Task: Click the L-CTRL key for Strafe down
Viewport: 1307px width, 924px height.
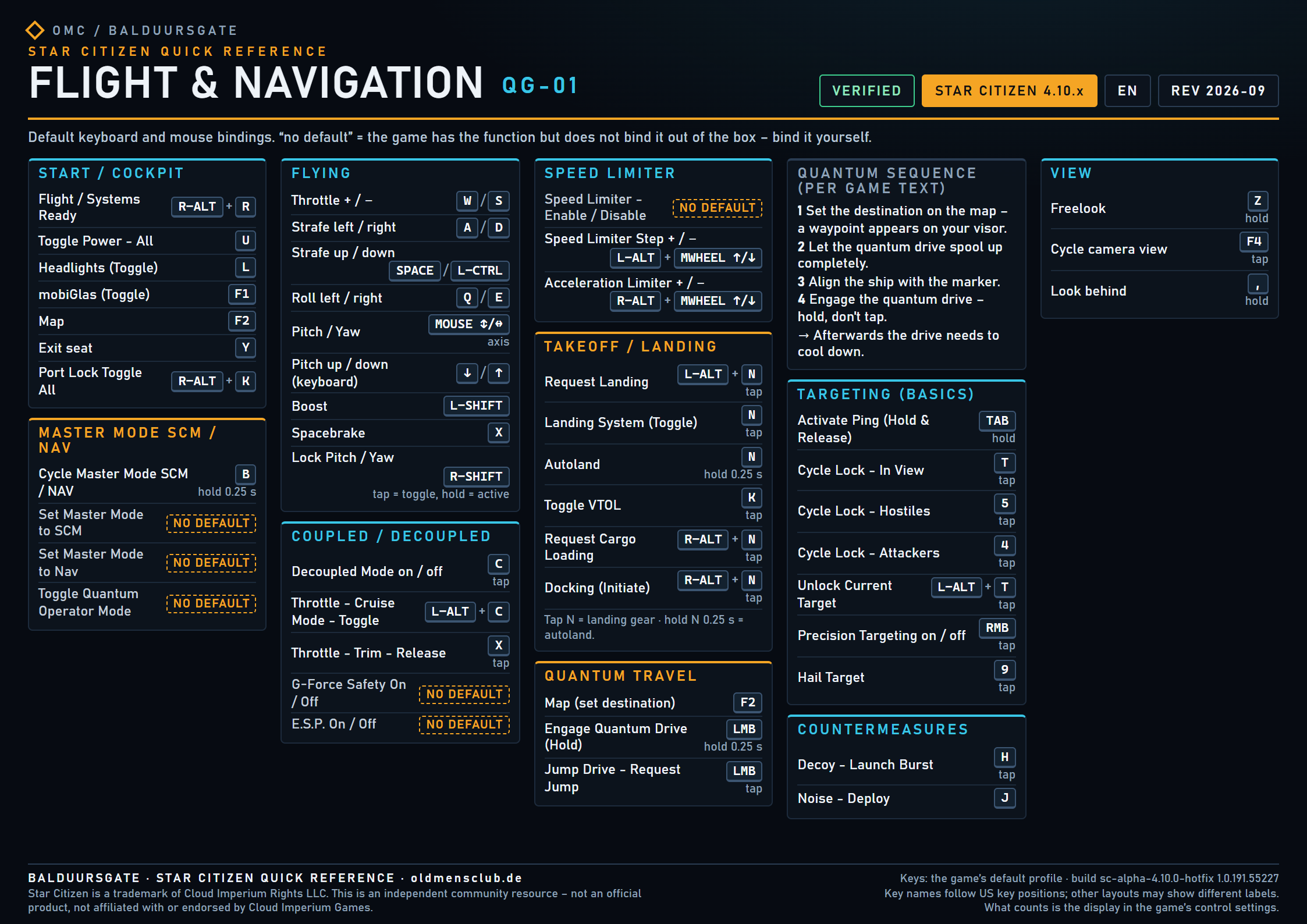Action: click(x=480, y=271)
